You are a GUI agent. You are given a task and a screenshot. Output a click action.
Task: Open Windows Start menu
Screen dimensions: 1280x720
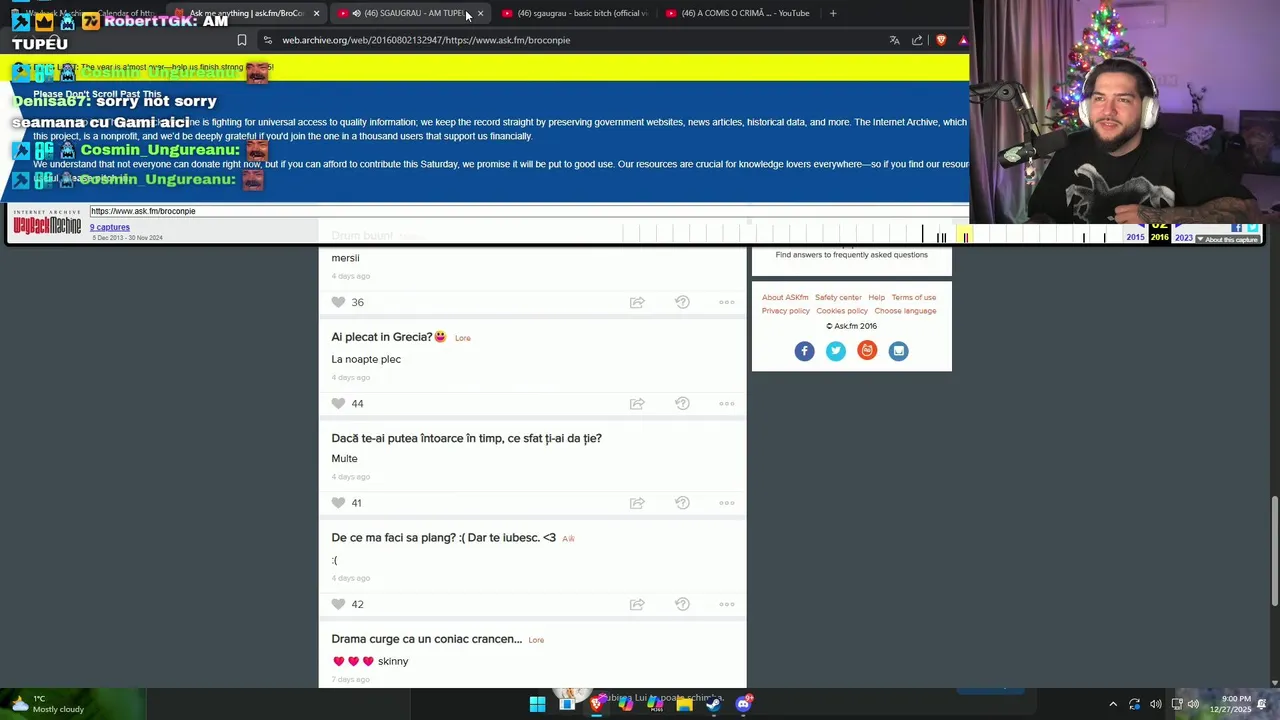537,704
